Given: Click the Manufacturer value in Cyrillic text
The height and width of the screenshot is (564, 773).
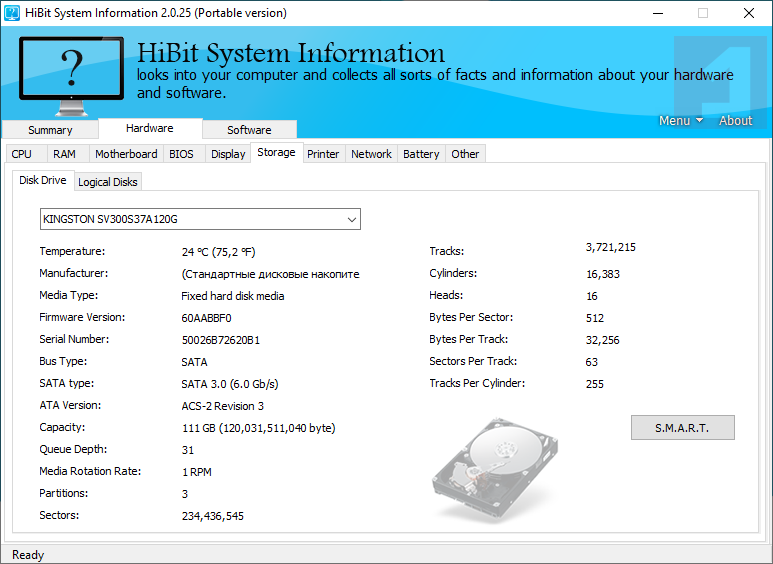Looking at the screenshot, I should coord(270,274).
